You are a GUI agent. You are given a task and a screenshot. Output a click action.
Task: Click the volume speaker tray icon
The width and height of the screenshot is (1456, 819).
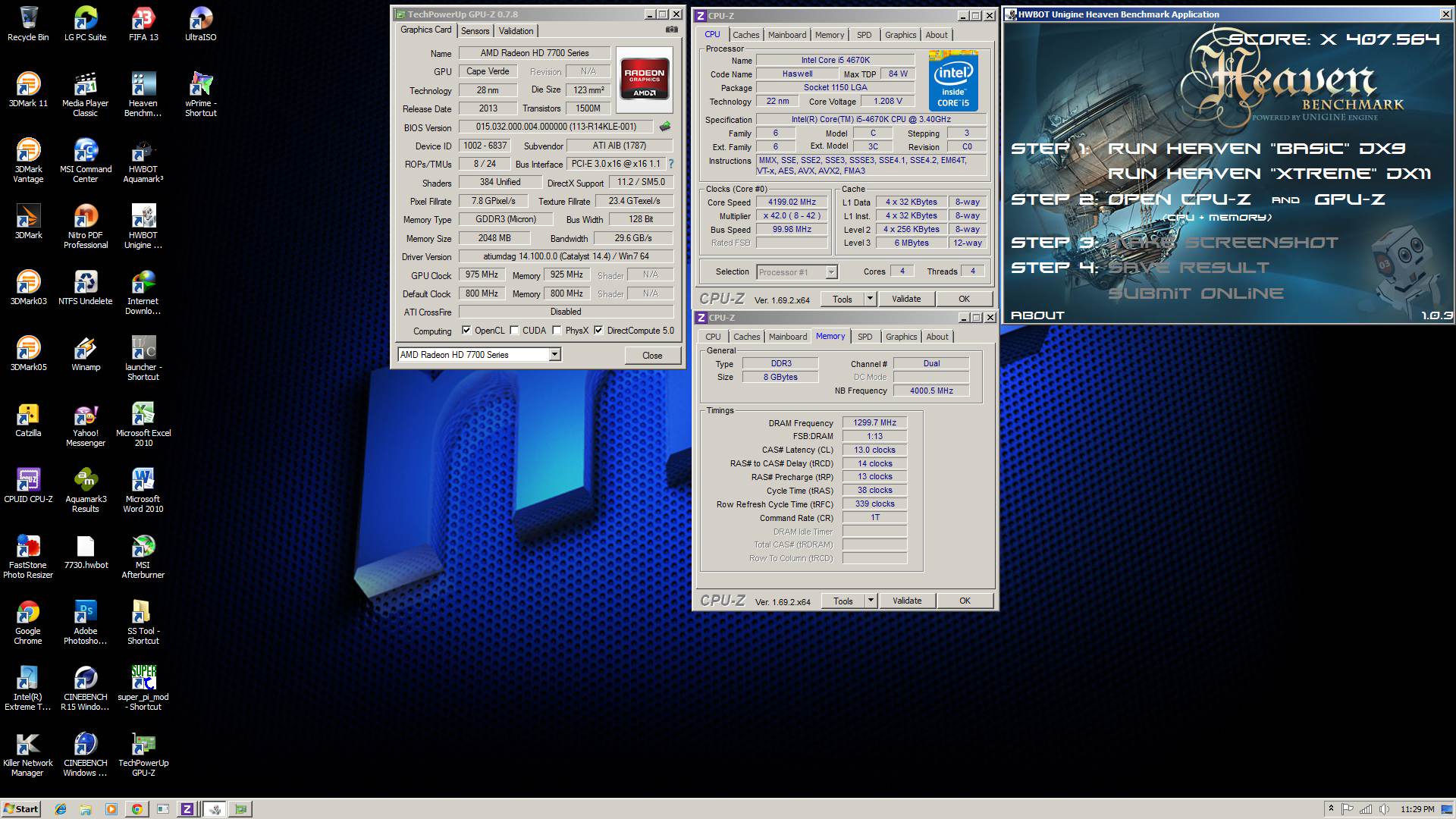1384,809
